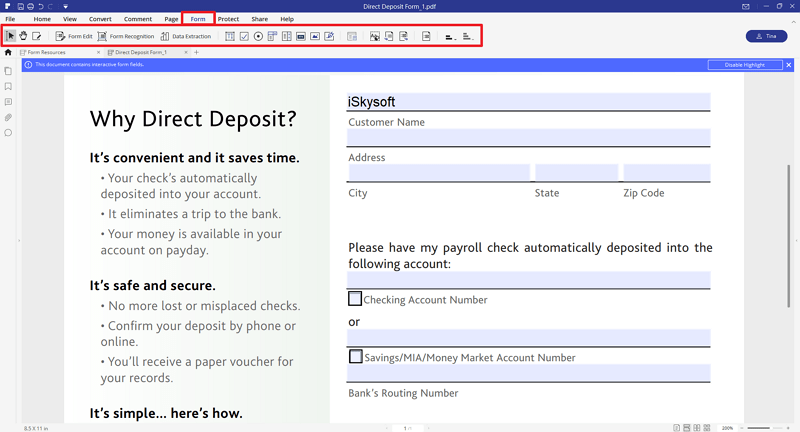Click the Bank's Routing Number field

tap(529, 373)
